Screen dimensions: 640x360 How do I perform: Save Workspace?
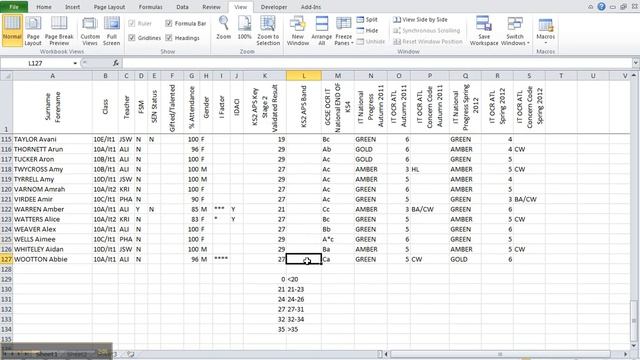(x=484, y=30)
